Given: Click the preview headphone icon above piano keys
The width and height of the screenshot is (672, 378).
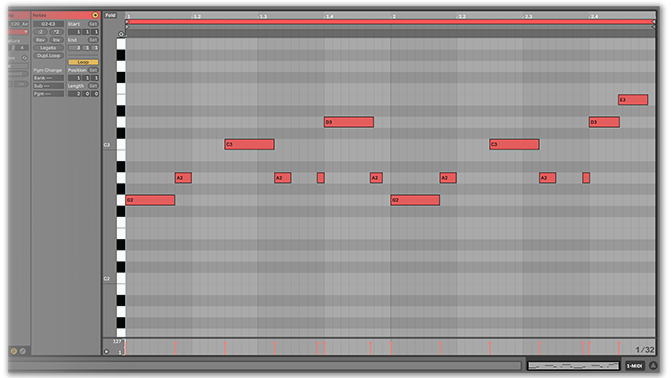Looking at the screenshot, I should click(121, 34).
